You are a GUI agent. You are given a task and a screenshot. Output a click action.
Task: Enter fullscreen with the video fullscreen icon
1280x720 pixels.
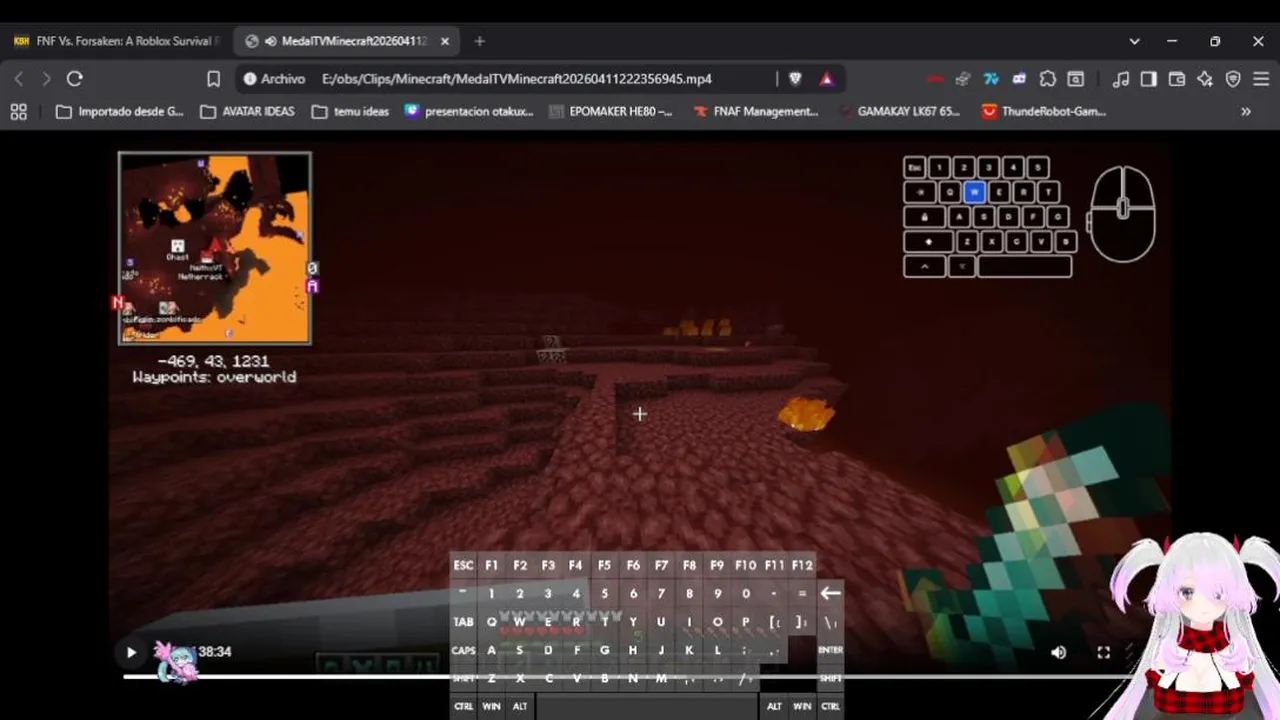[1103, 652]
